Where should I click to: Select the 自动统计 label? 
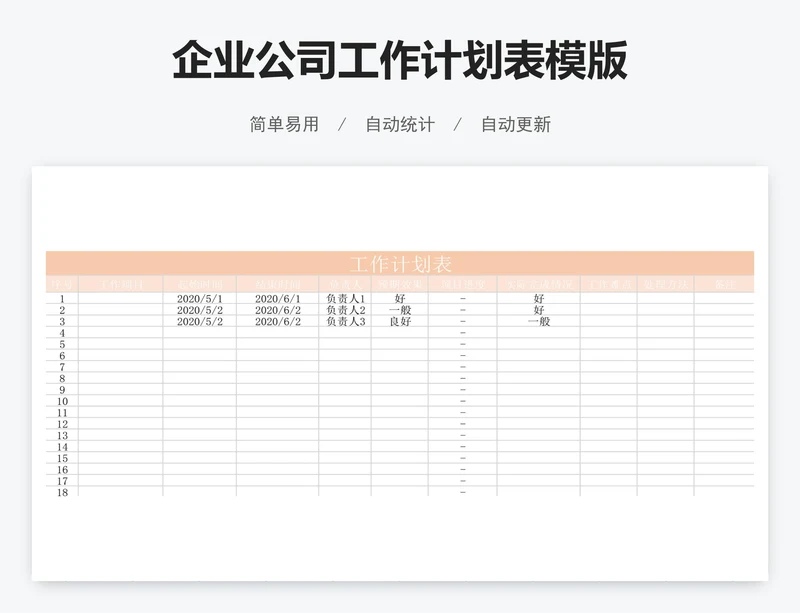(400, 125)
